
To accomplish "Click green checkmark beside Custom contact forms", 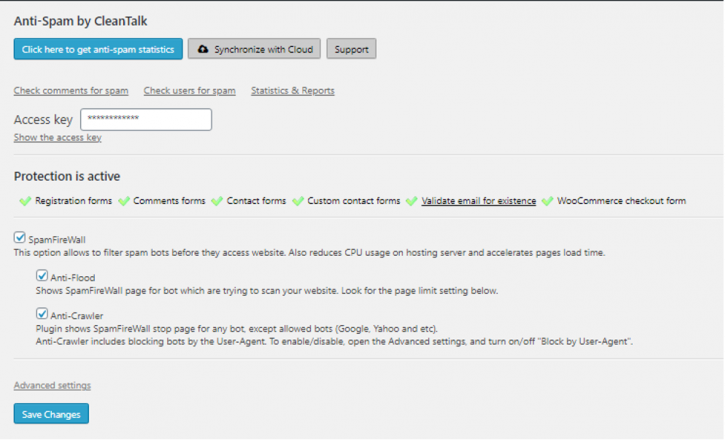I will [298, 201].
